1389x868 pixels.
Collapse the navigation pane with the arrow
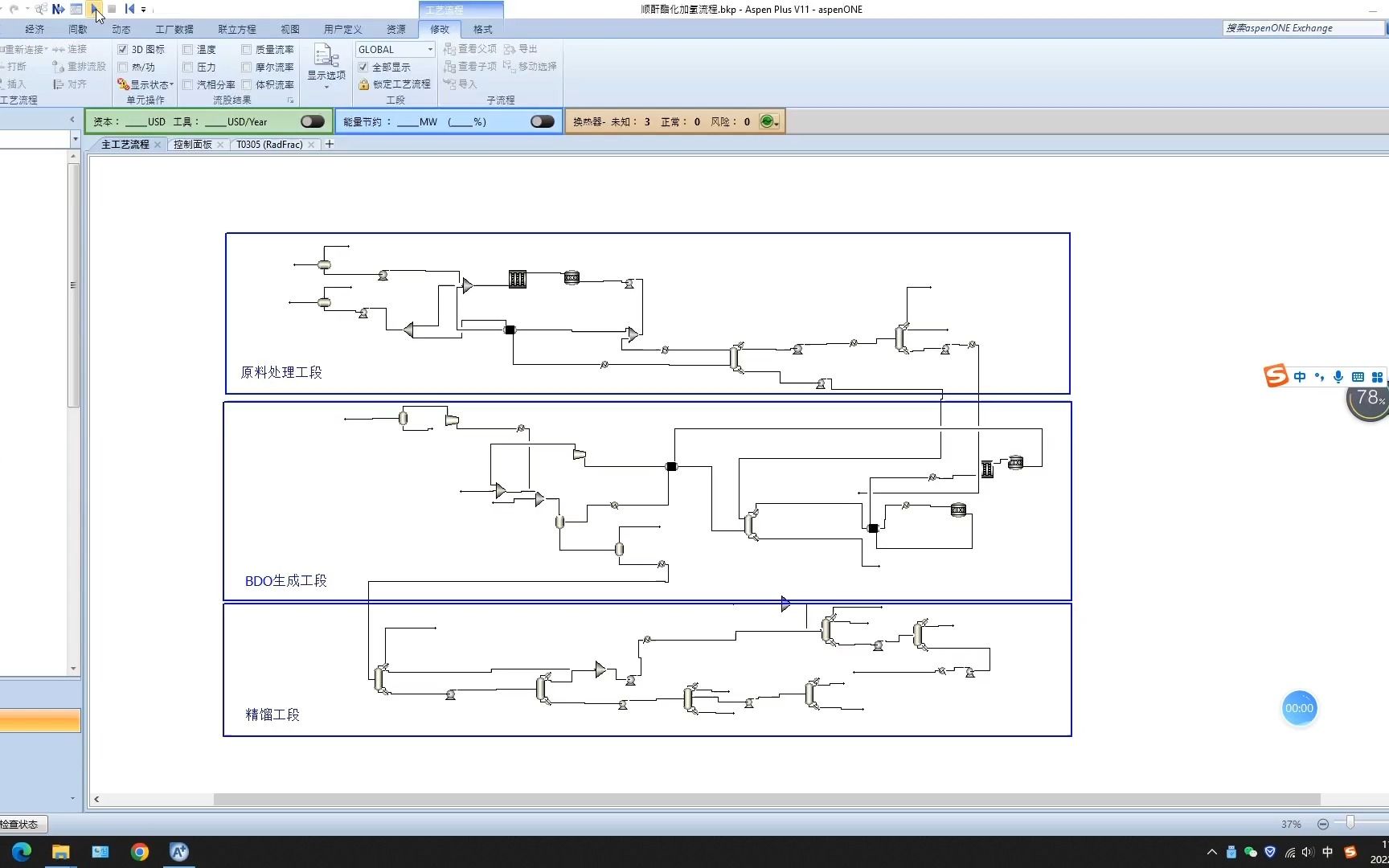click(72, 120)
